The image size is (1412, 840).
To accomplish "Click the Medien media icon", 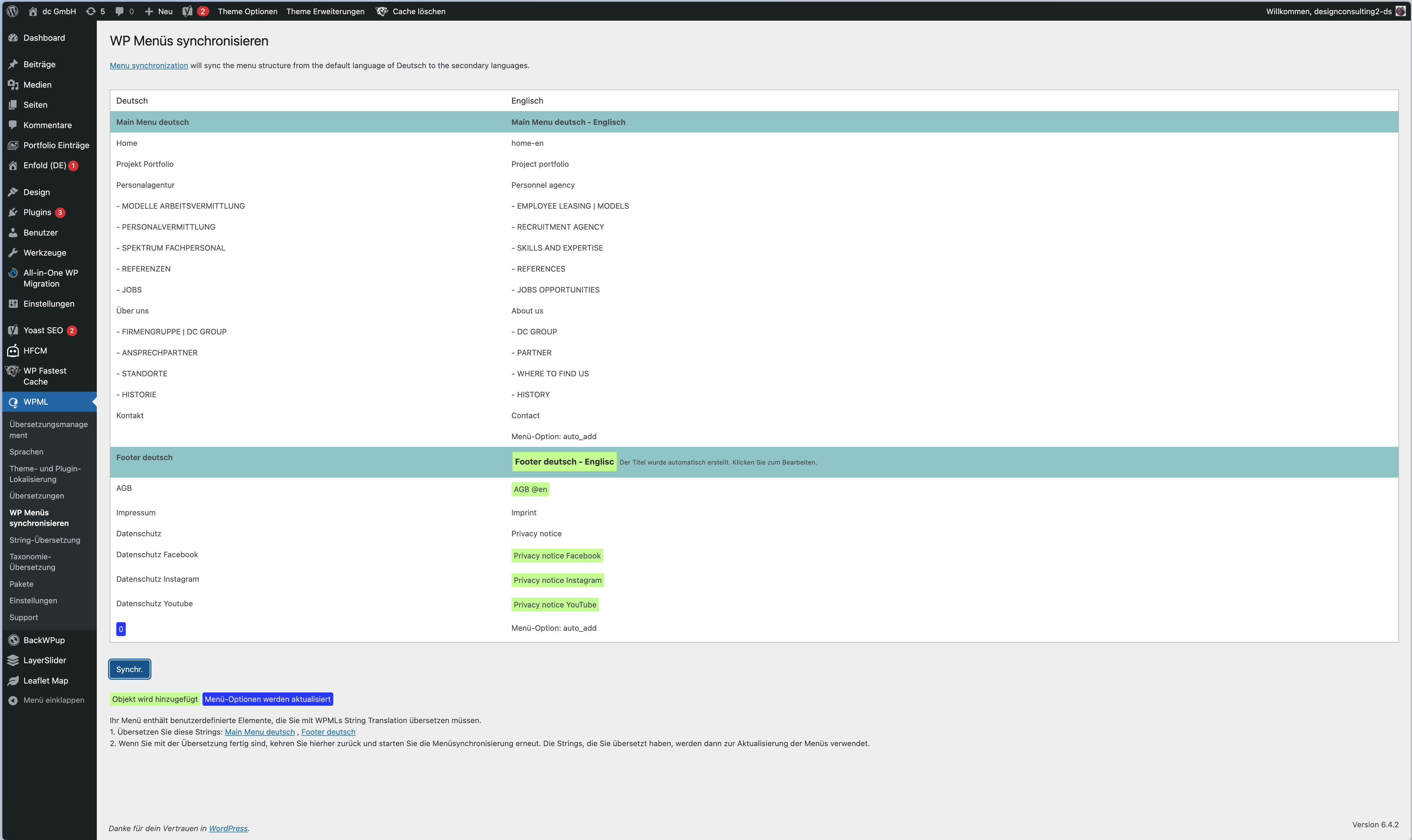I will pos(13,85).
